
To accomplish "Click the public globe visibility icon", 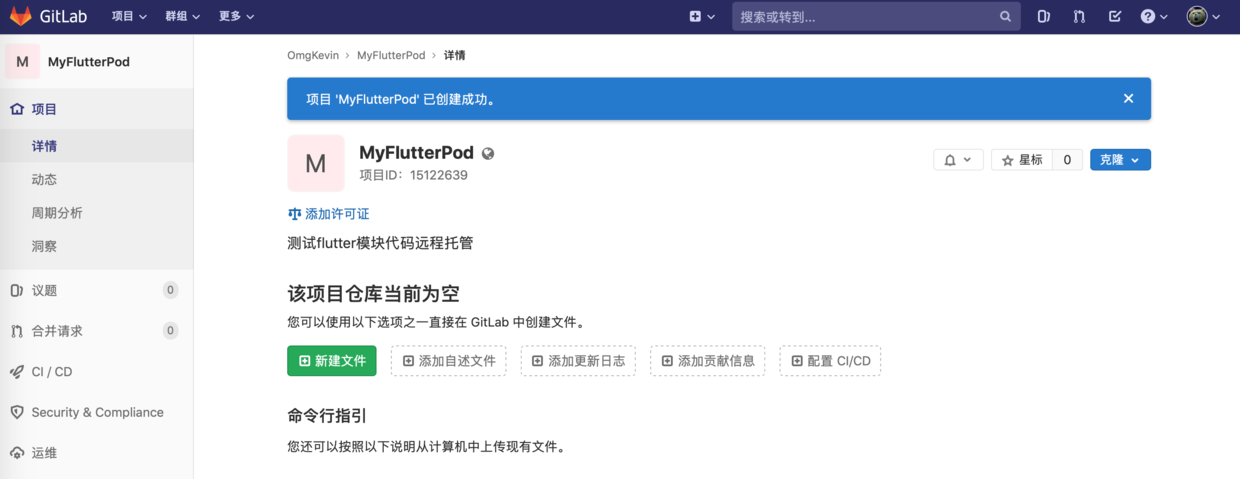I will point(488,154).
